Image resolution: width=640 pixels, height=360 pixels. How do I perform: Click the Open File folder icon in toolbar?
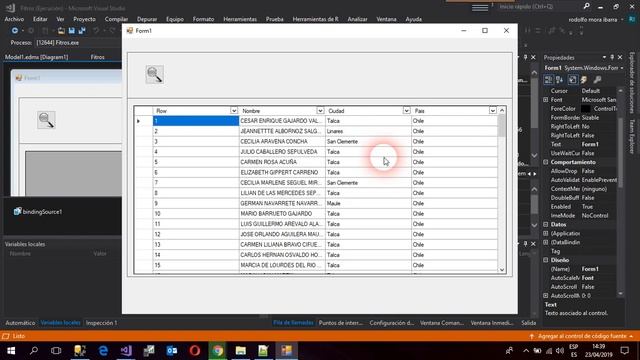[x=61, y=31]
